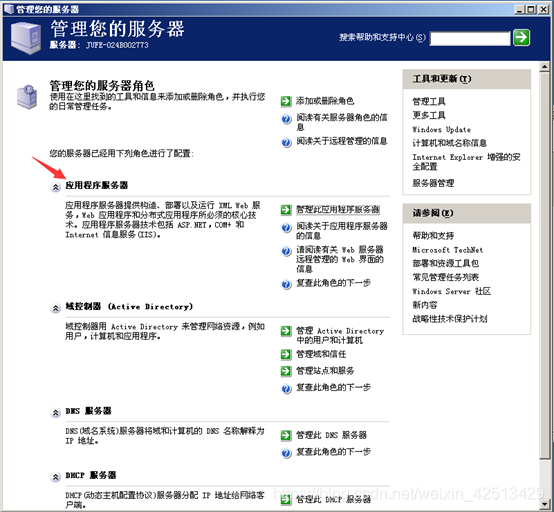Click help icon for 复查此角色的下一步 under 应用程序服务器
This screenshot has width=554, height=512.
coord(286,284)
